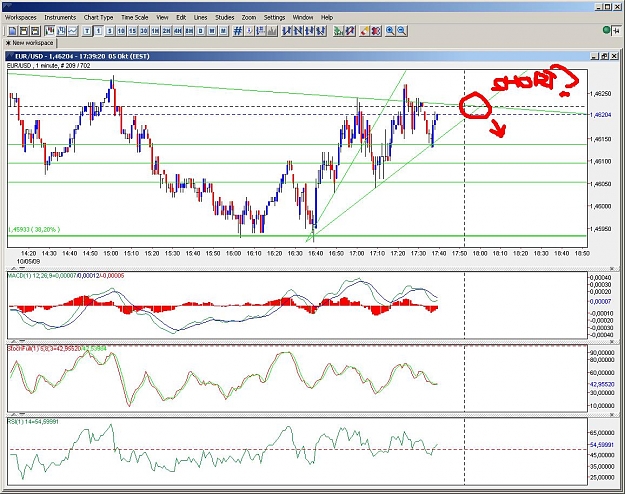Click current price label 1,46204 on axis
The image size is (625, 494).
click(601, 115)
